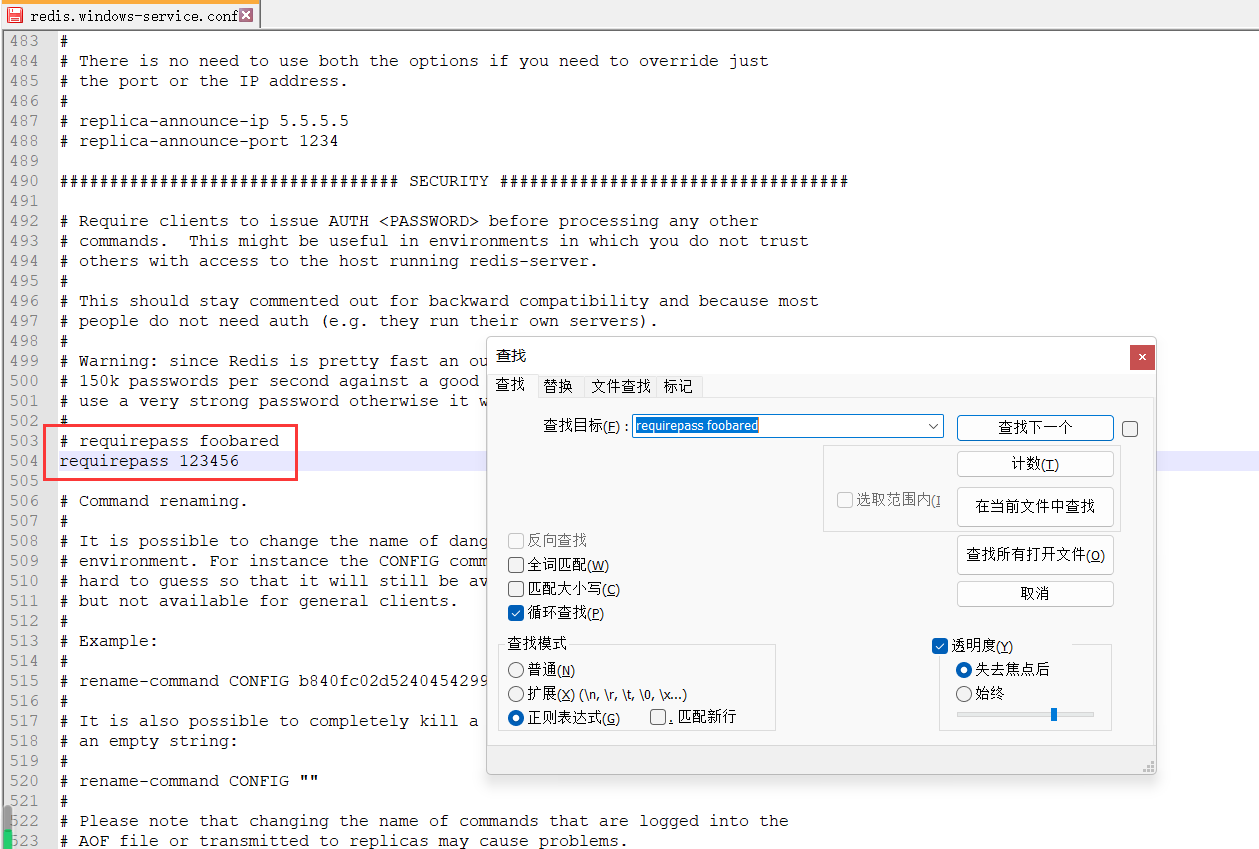Select 扩展 search mode
This screenshot has height=849, width=1259.
pyautogui.click(x=516, y=694)
